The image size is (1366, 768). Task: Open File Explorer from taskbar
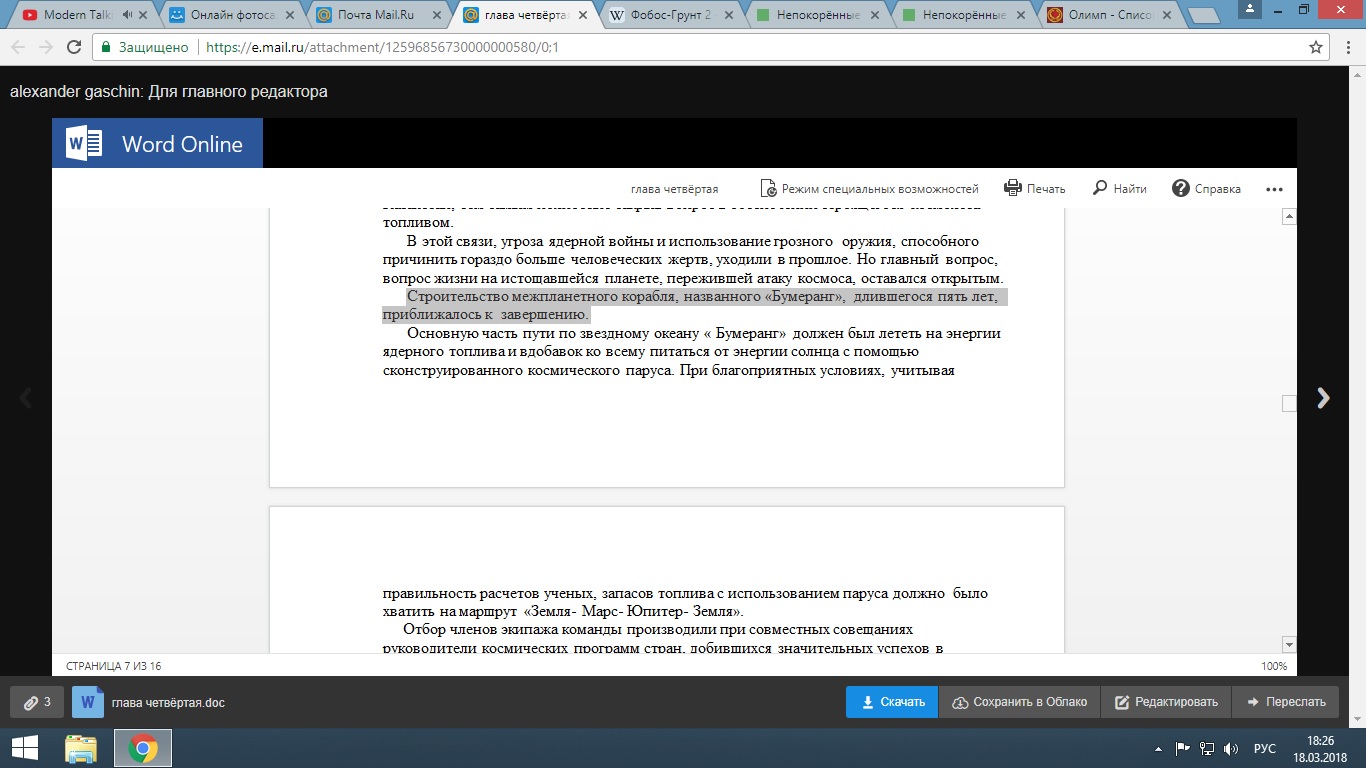pos(81,748)
